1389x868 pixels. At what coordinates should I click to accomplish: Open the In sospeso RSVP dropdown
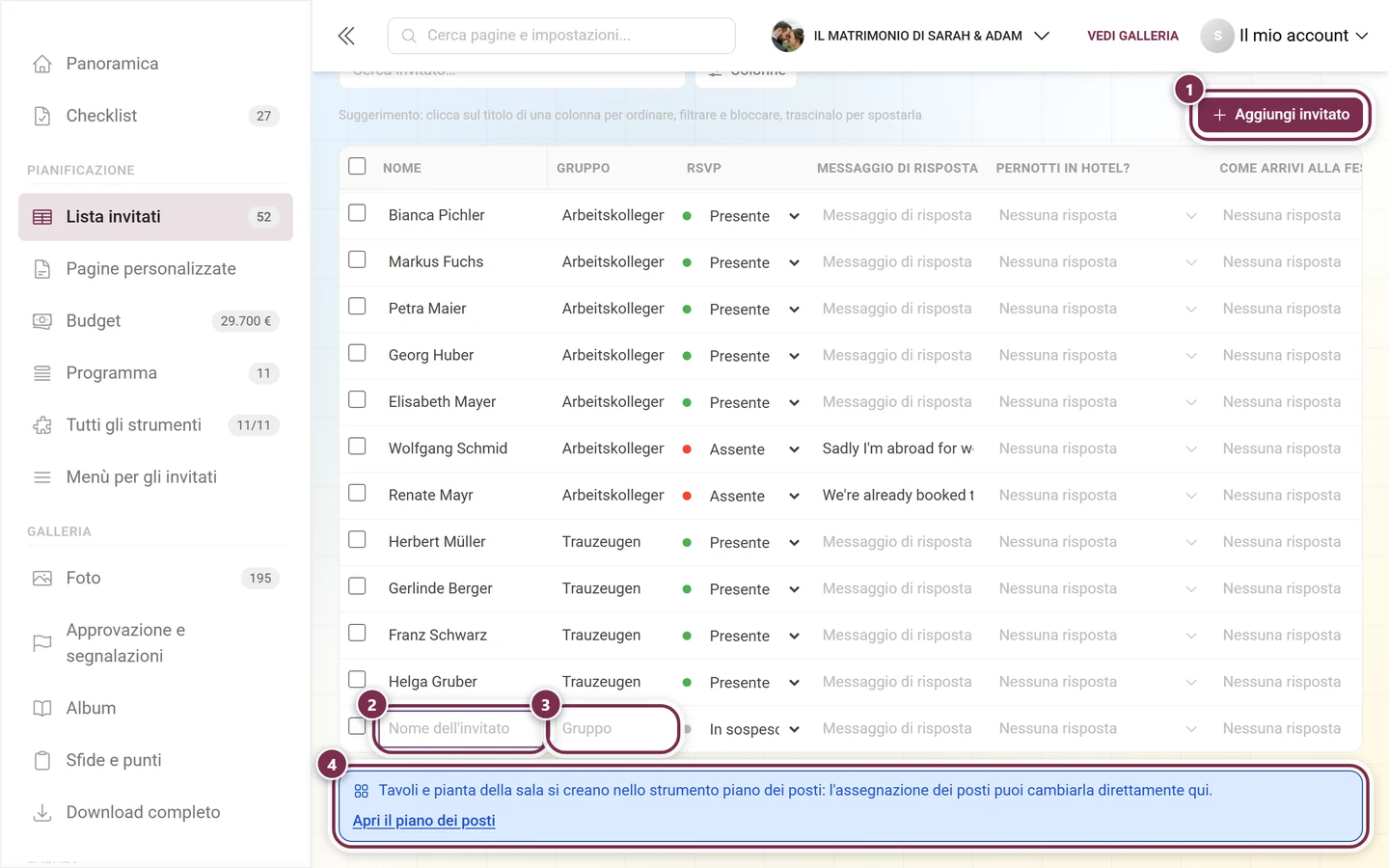coord(754,729)
